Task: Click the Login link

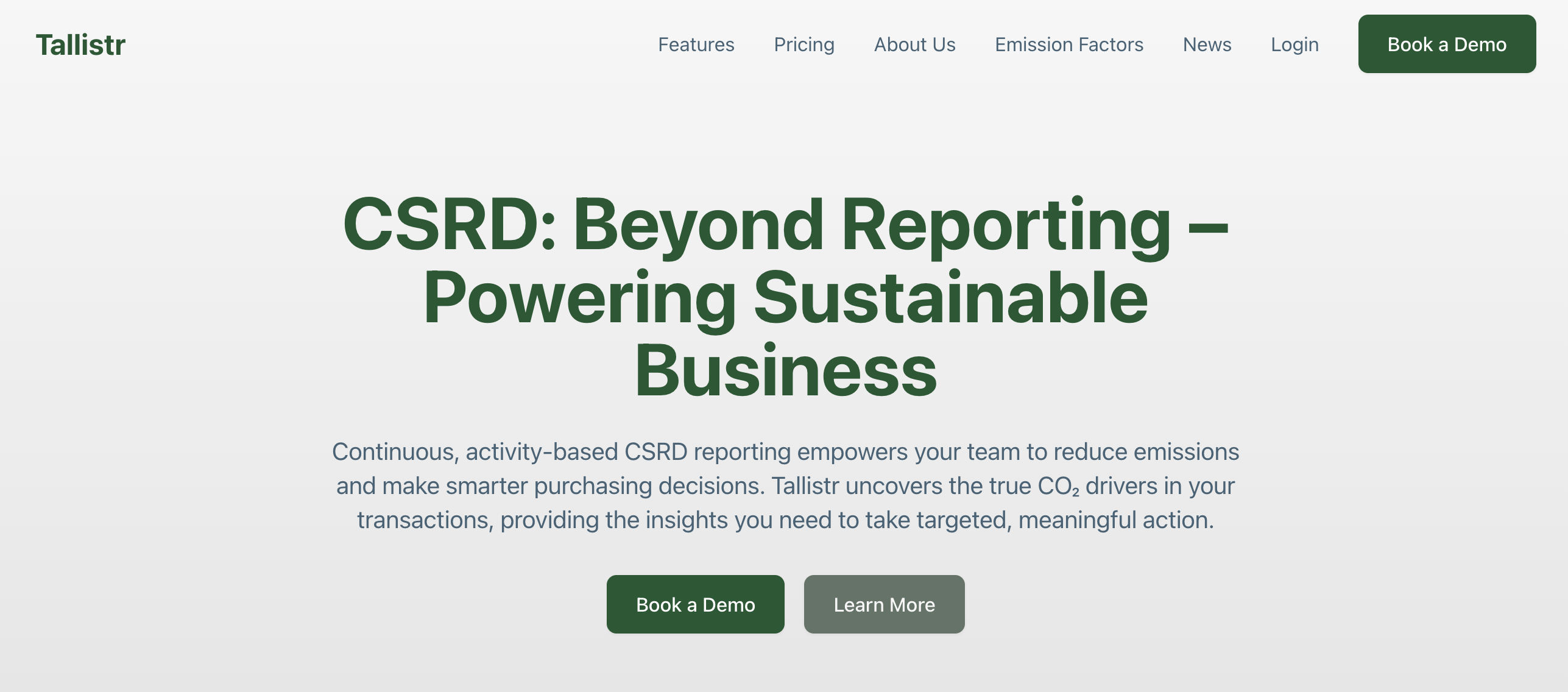Action: [1294, 44]
